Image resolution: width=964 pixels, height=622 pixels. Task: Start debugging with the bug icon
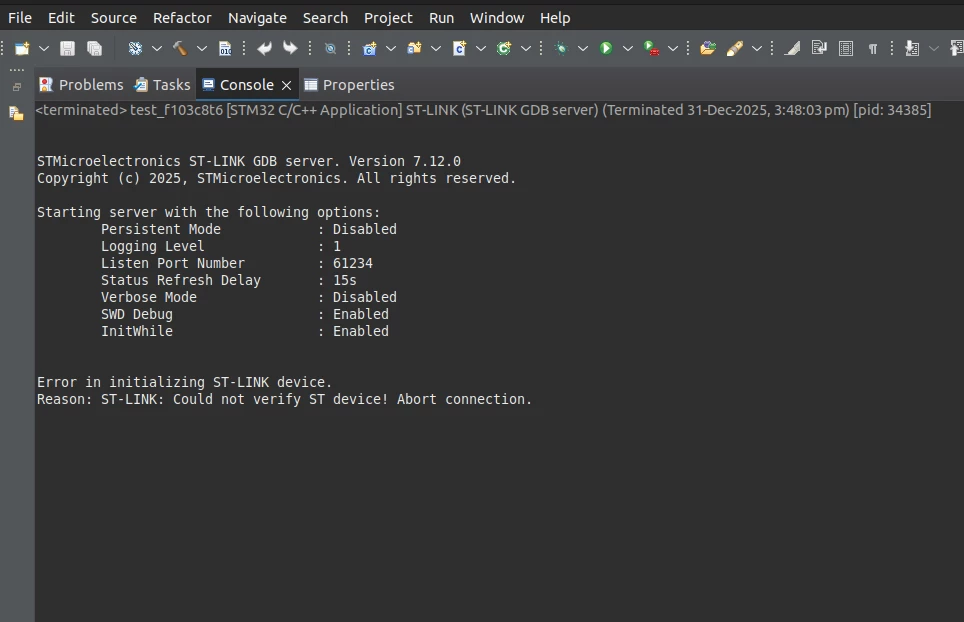pyautogui.click(x=561, y=49)
